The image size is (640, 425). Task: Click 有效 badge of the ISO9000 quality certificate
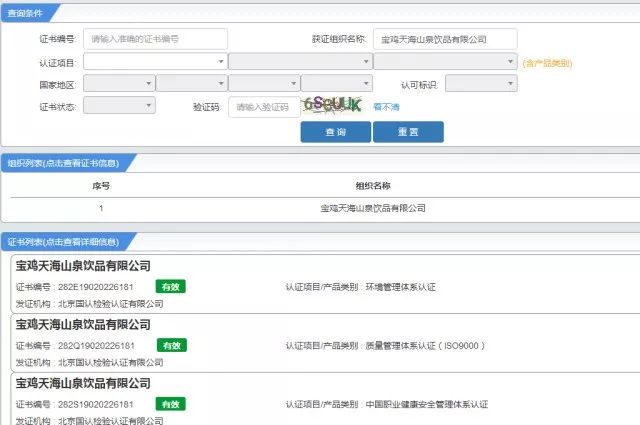point(172,345)
